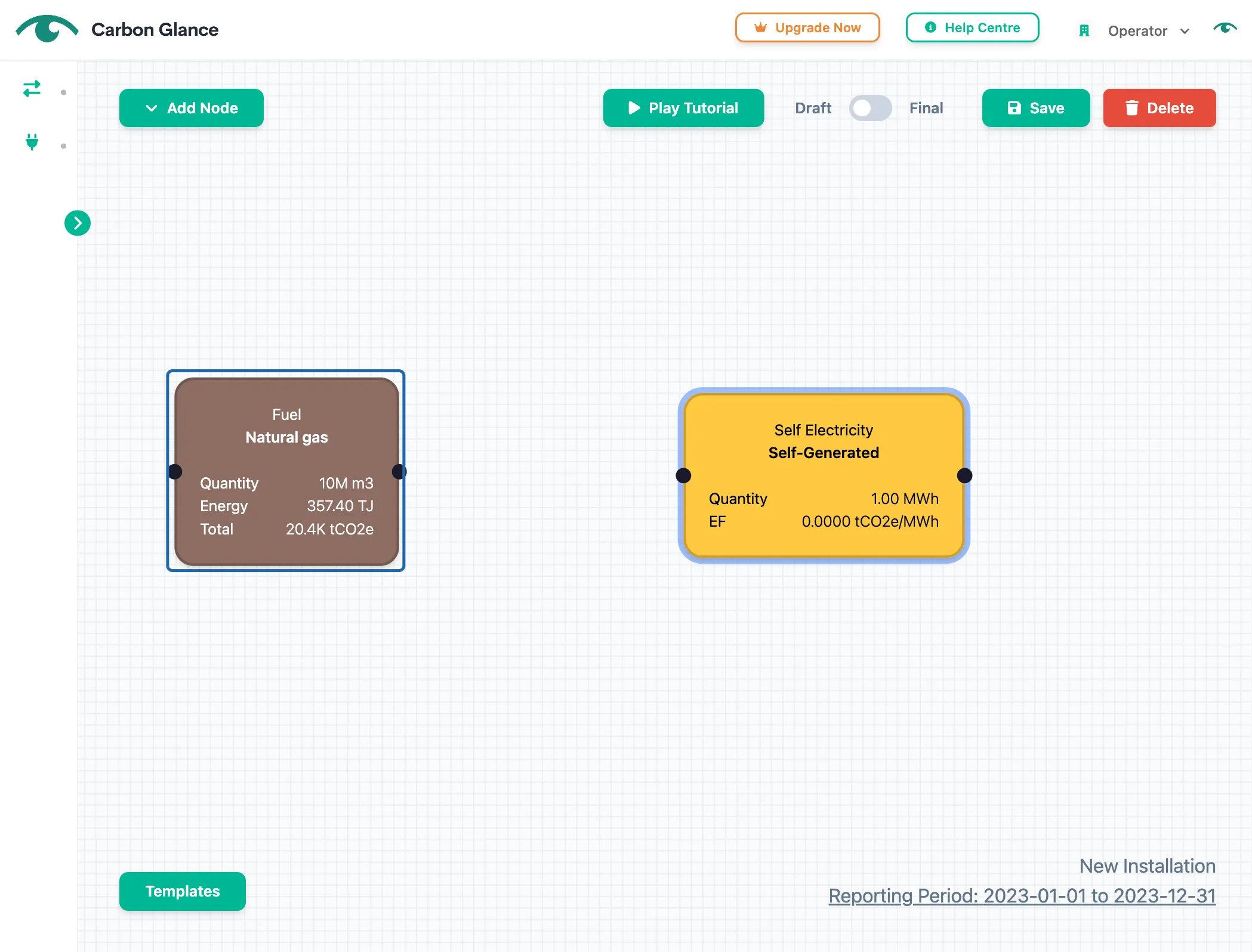Viewport: 1252px width, 952px height.
Task: Expand the sidebar with green chevron button
Action: point(78,223)
